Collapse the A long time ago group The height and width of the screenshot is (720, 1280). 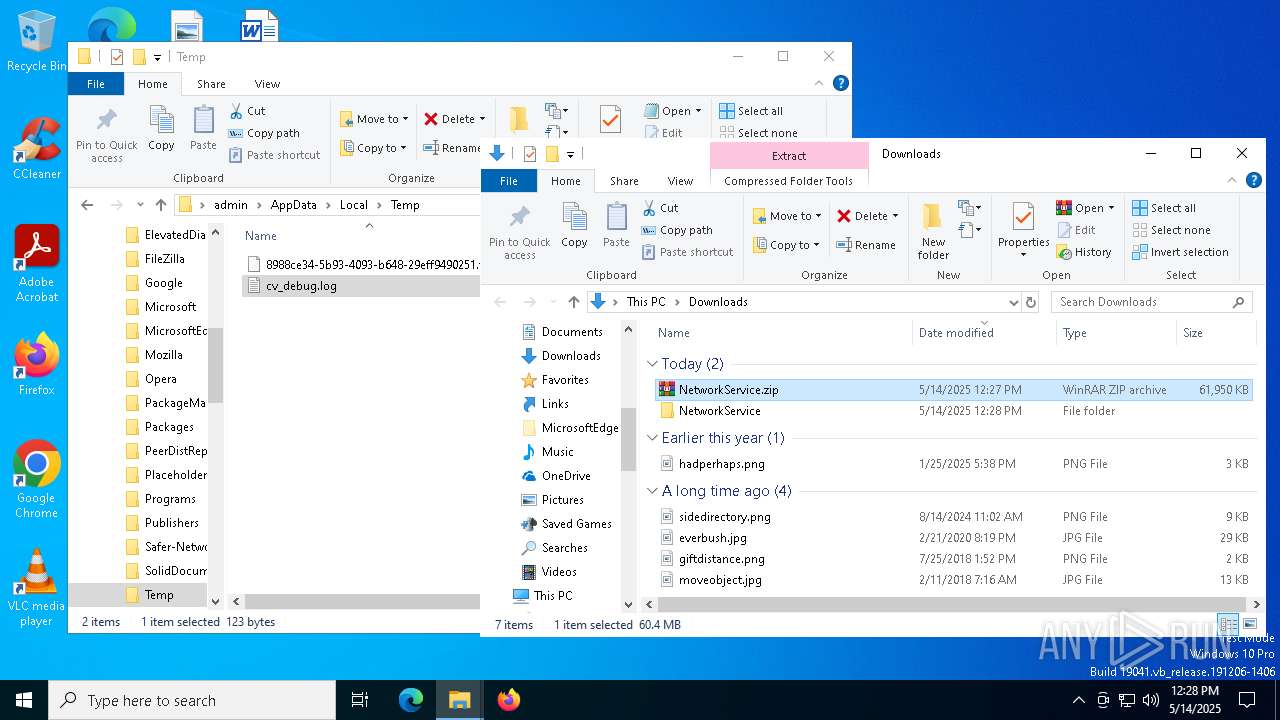tap(653, 491)
